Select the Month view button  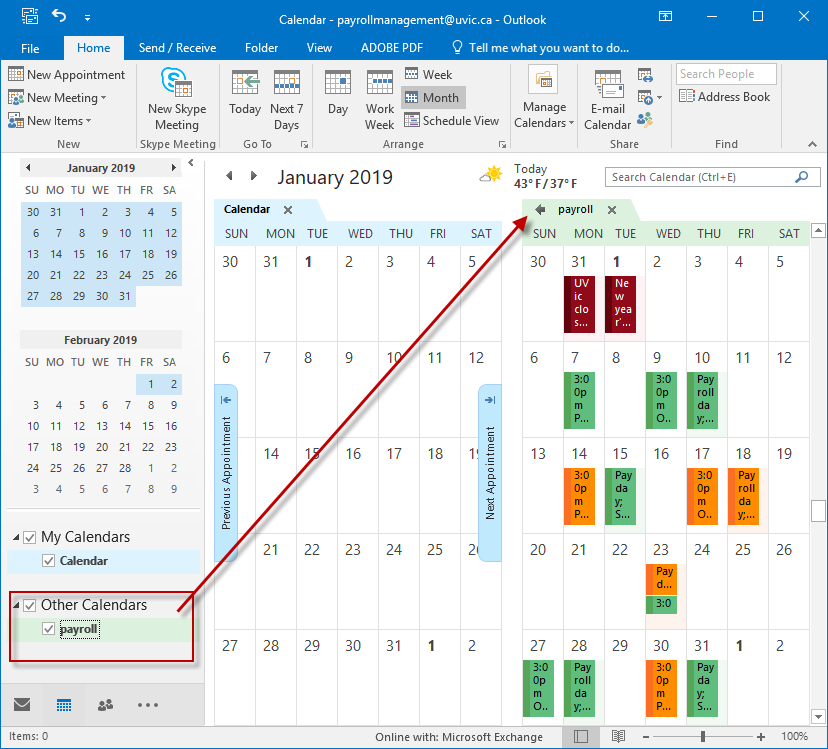coord(433,98)
